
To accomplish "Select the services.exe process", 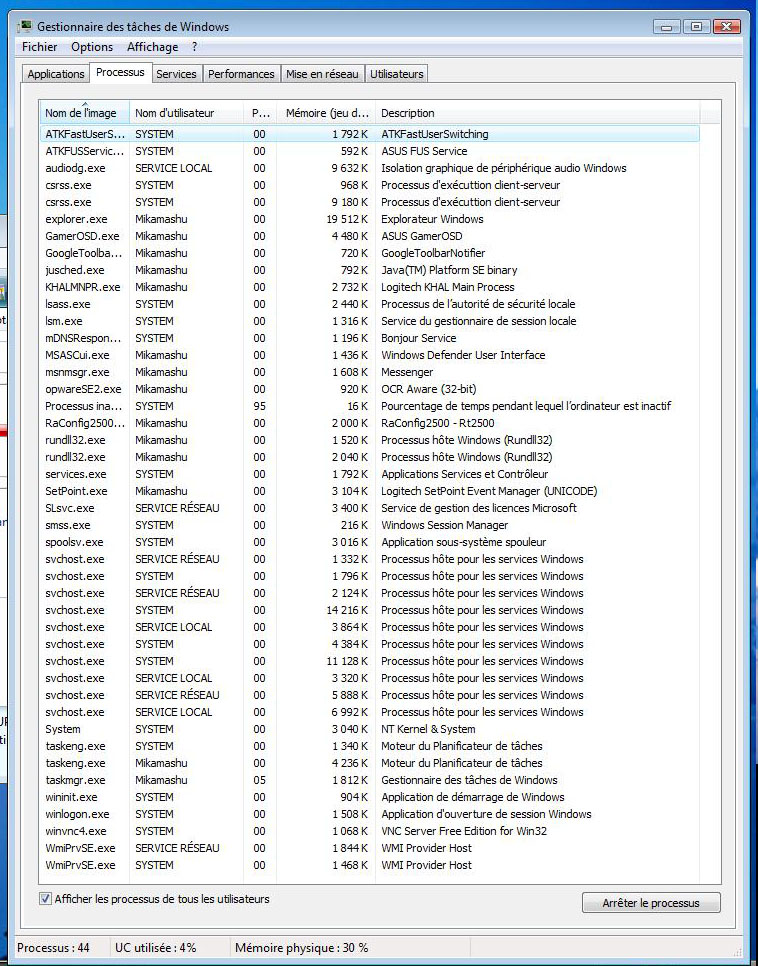I will click(x=370, y=474).
